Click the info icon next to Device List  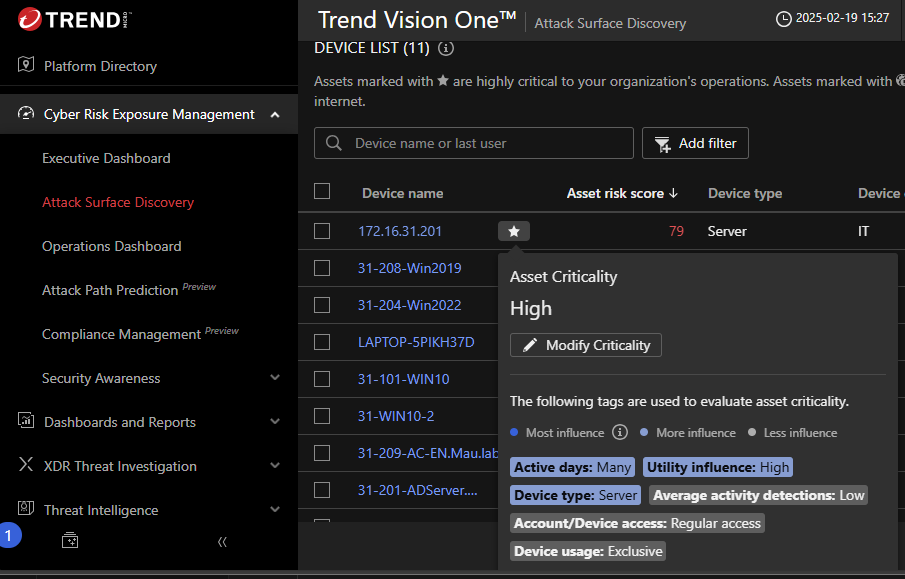(x=446, y=48)
